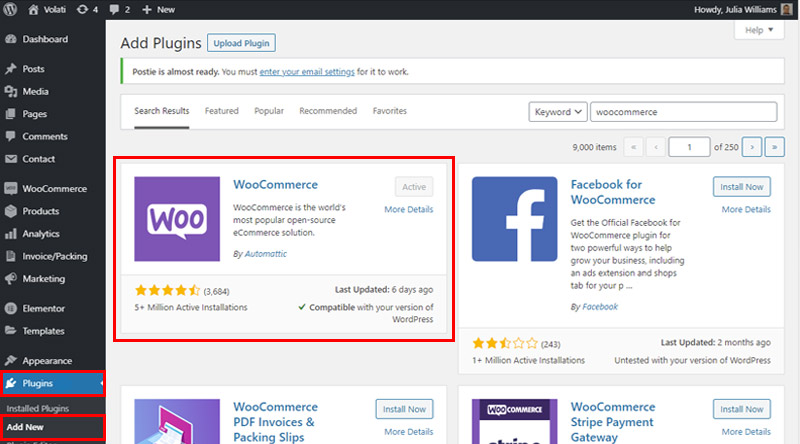Open the updates icon showing 4
800x444 pixels.
coord(82,9)
